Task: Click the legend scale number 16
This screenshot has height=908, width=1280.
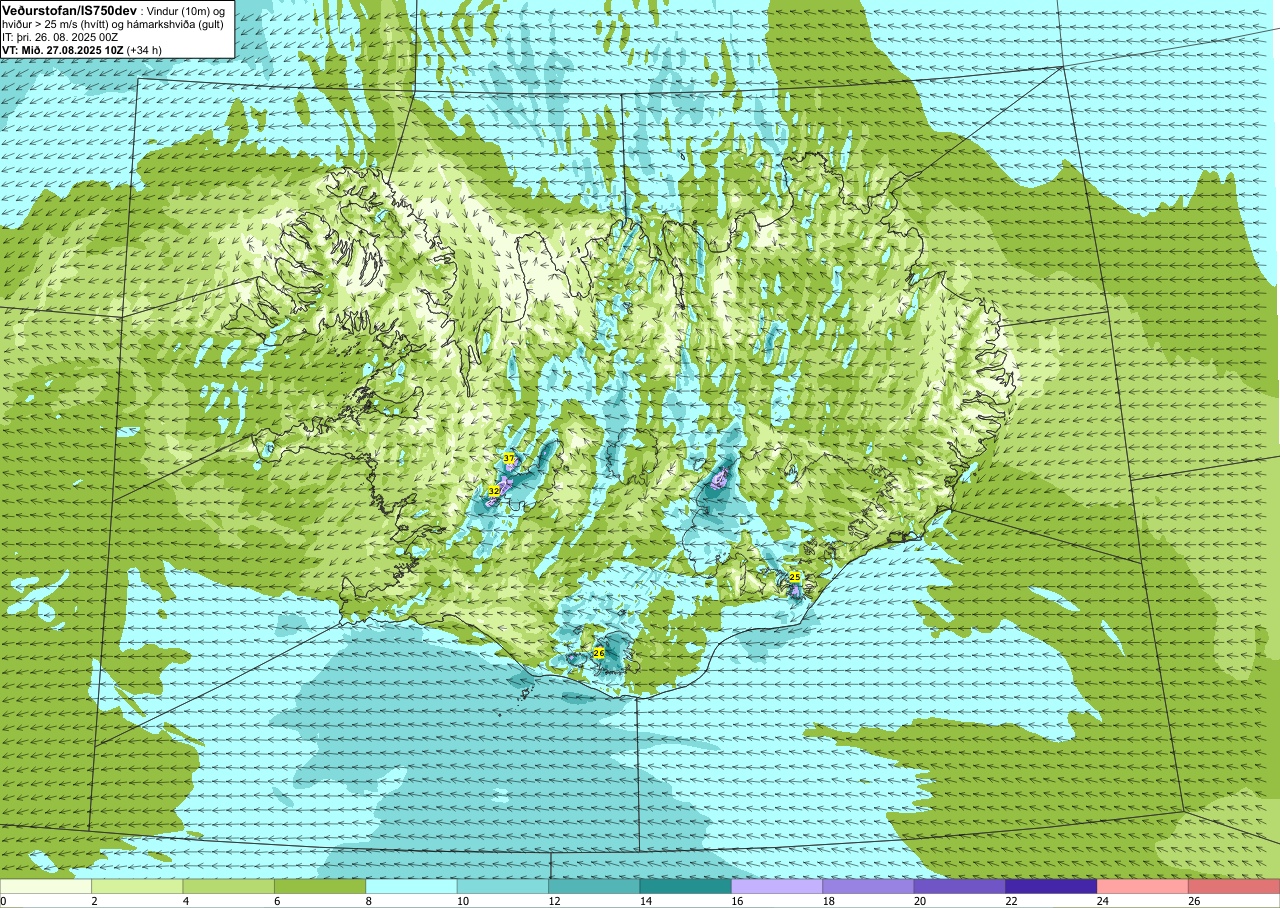Action: (738, 901)
